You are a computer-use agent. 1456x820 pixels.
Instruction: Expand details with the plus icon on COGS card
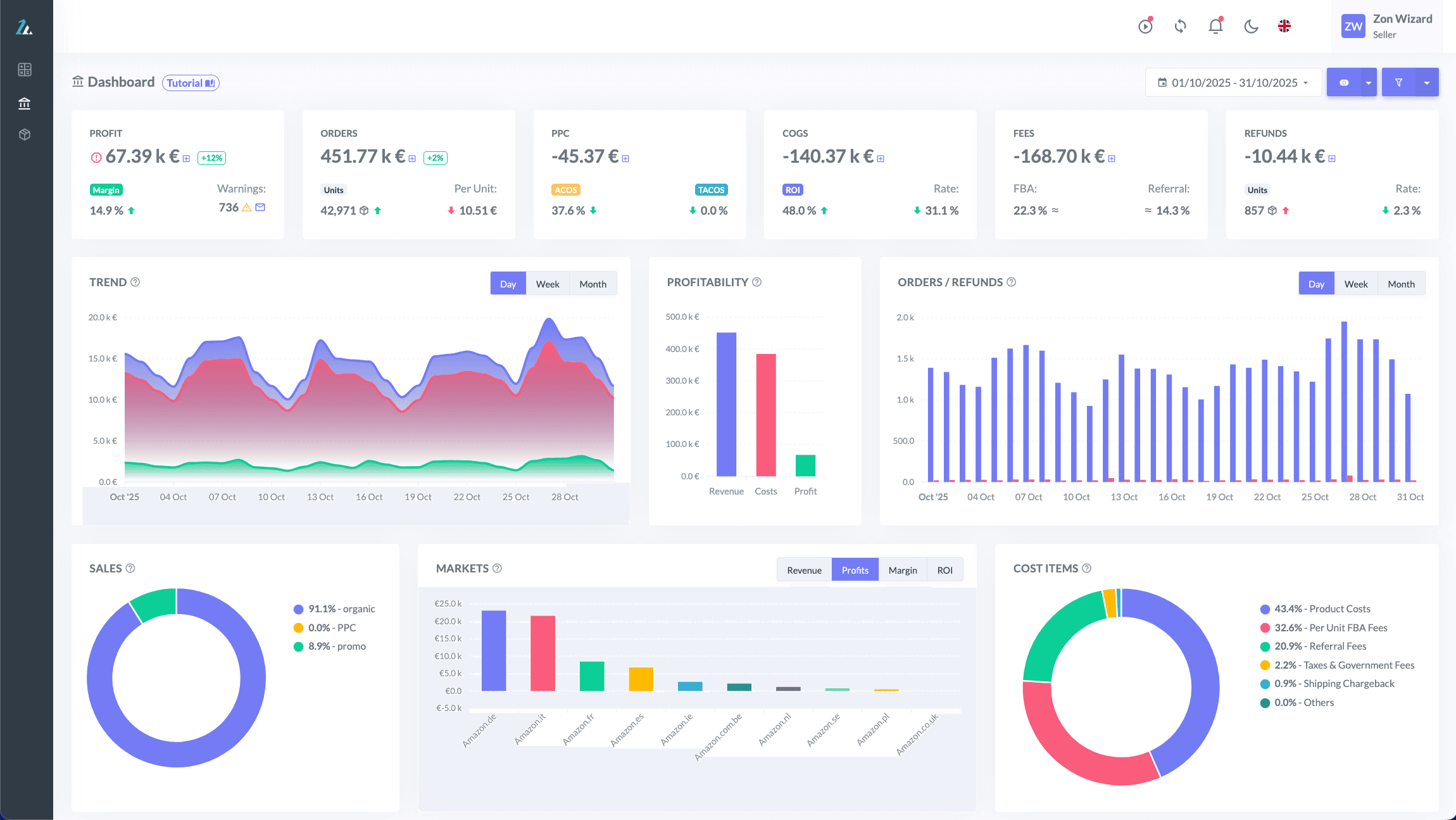[x=881, y=159]
